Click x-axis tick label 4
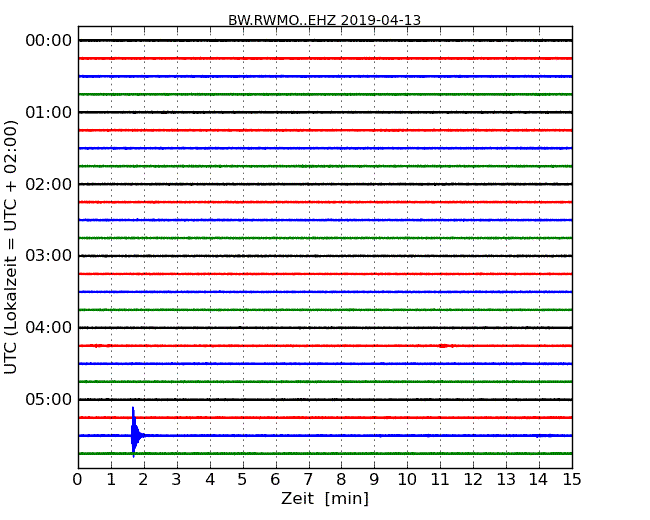The width and height of the screenshot is (650, 520). (x=210, y=479)
